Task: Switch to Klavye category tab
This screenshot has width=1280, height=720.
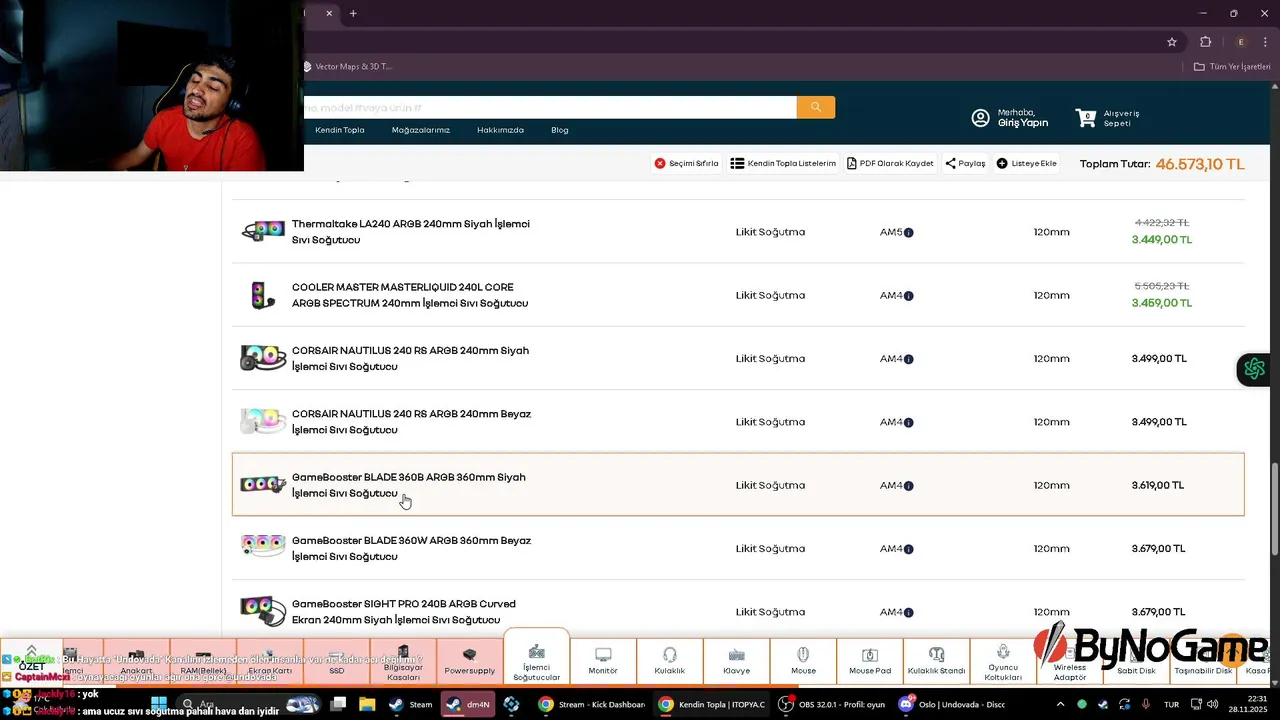Action: [737, 661]
